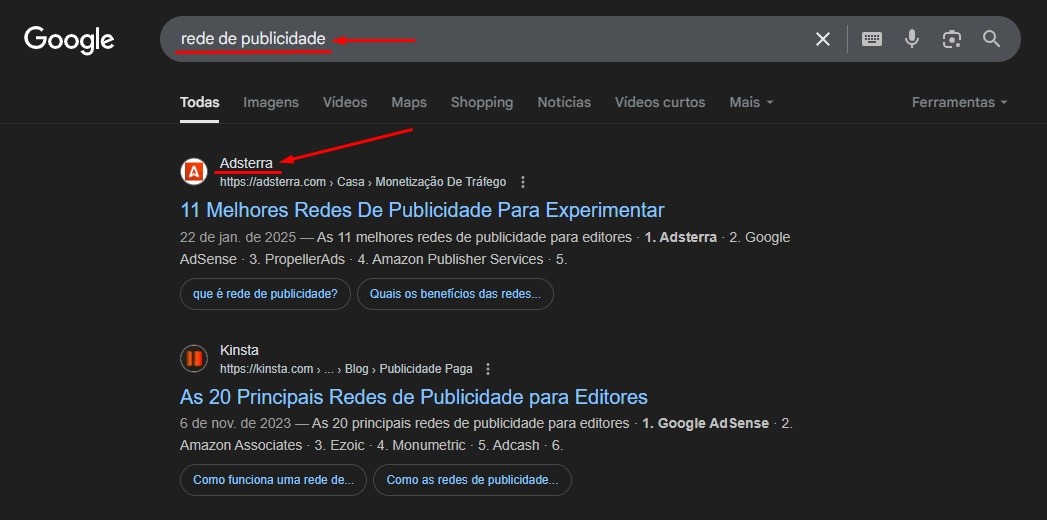The image size is (1047, 520).
Task: Open more options menu for Adsterra result
Action: tap(523, 182)
